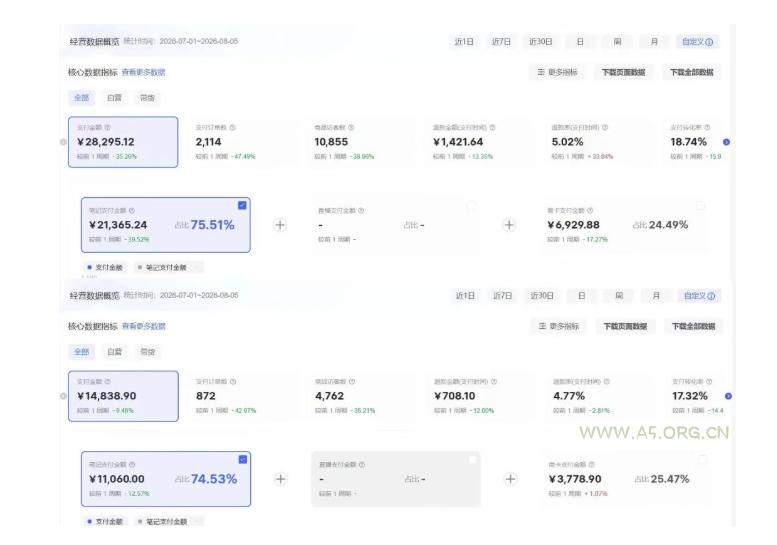Select the 支付金额 ¥28,295.12 metric card

[x=123, y=142]
